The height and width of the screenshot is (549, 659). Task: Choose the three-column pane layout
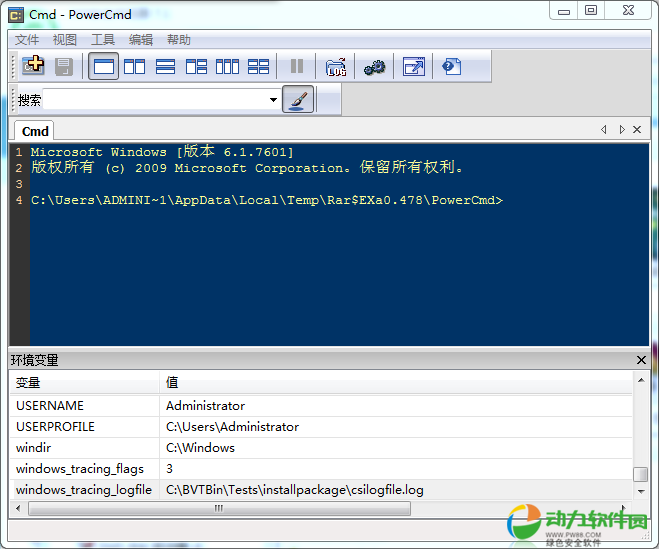pyautogui.click(x=227, y=67)
